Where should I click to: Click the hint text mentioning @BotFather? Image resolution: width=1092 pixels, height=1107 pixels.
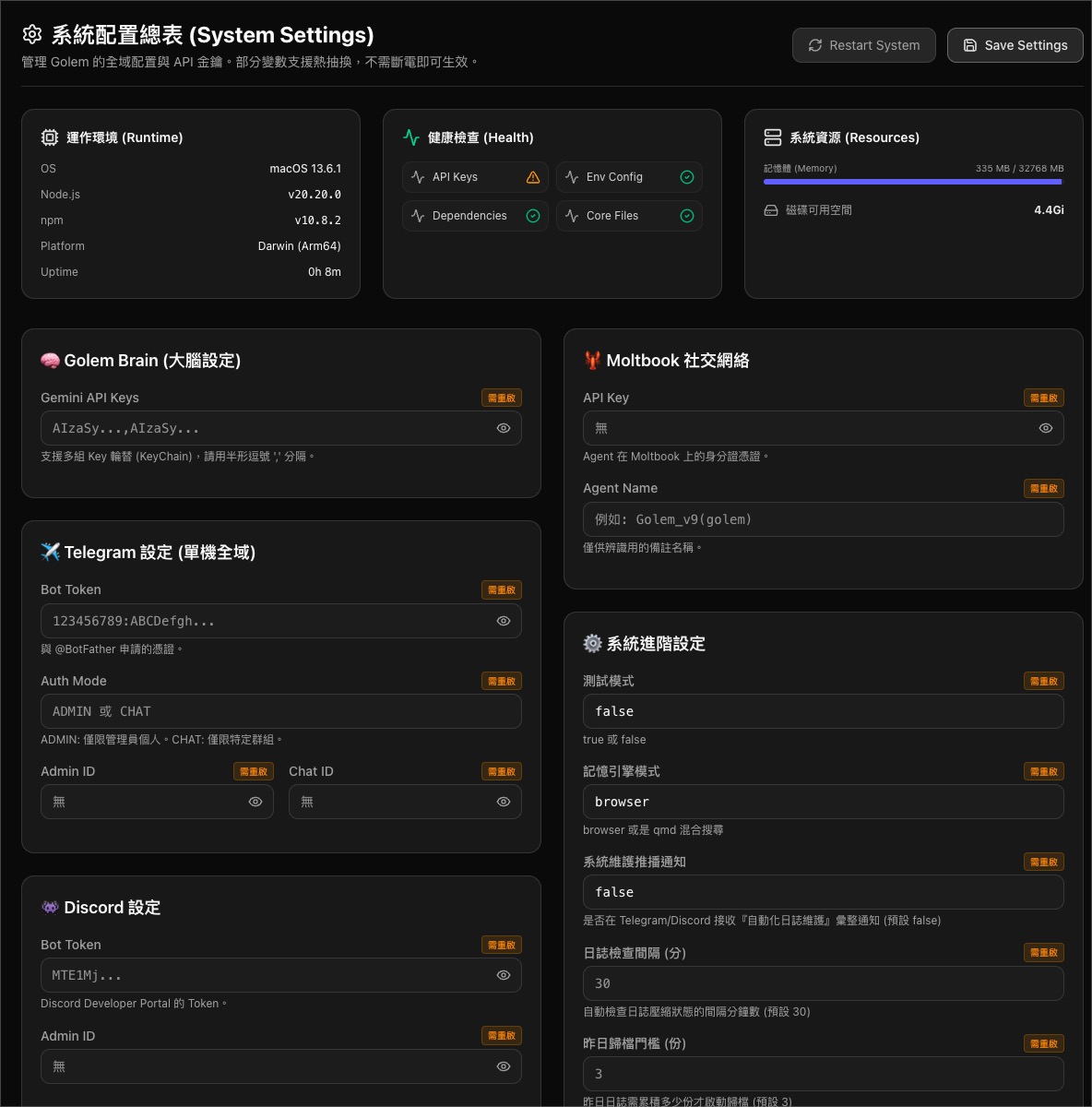coord(112,649)
